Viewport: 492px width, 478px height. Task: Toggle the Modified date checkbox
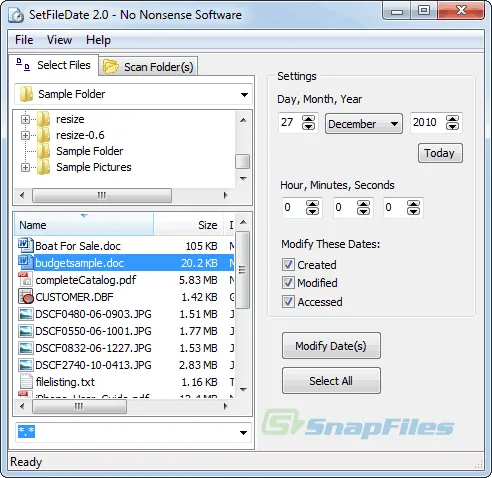pos(288,283)
